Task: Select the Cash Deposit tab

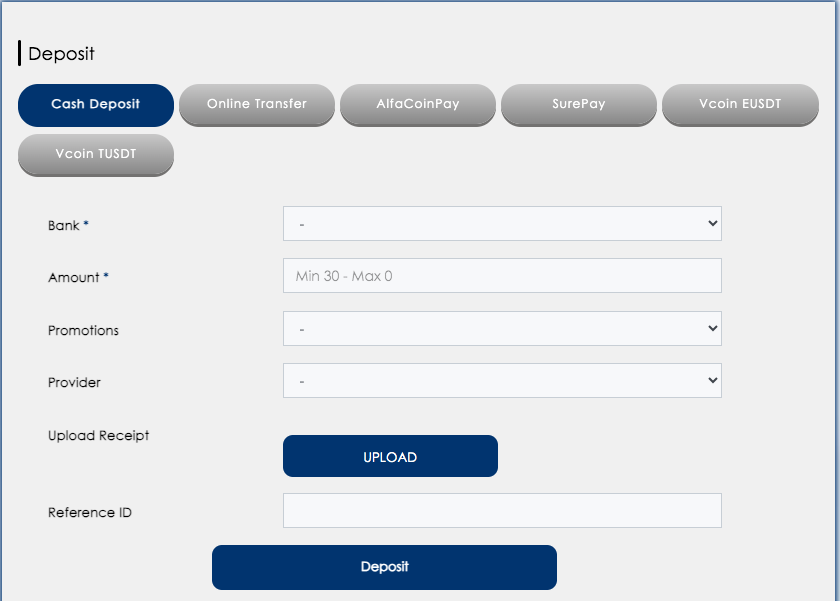Action: 96,104
